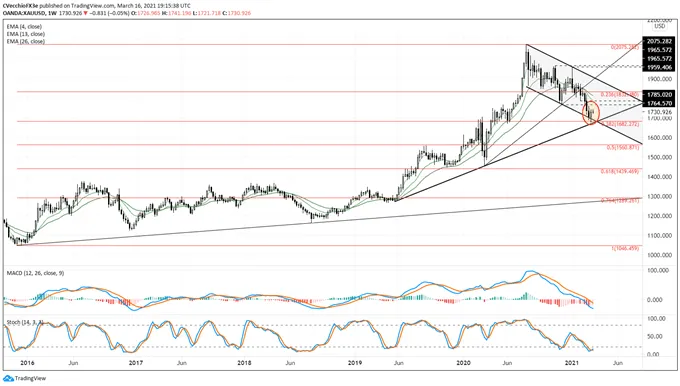Click the 1100.000 price axis tick
680x386 pixels.
[660, 236]
